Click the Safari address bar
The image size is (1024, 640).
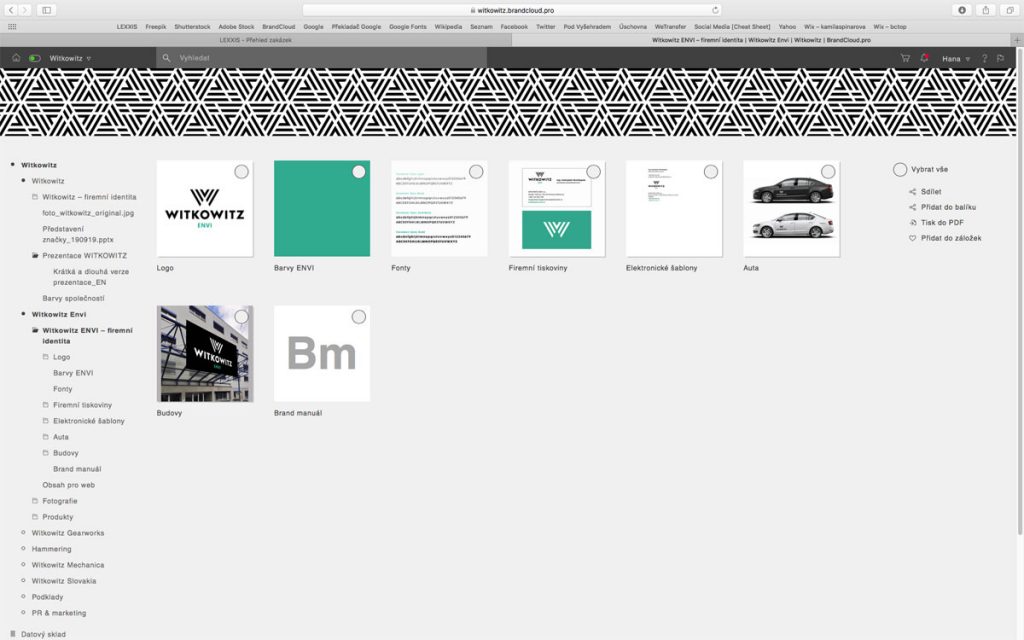(512, 10)
